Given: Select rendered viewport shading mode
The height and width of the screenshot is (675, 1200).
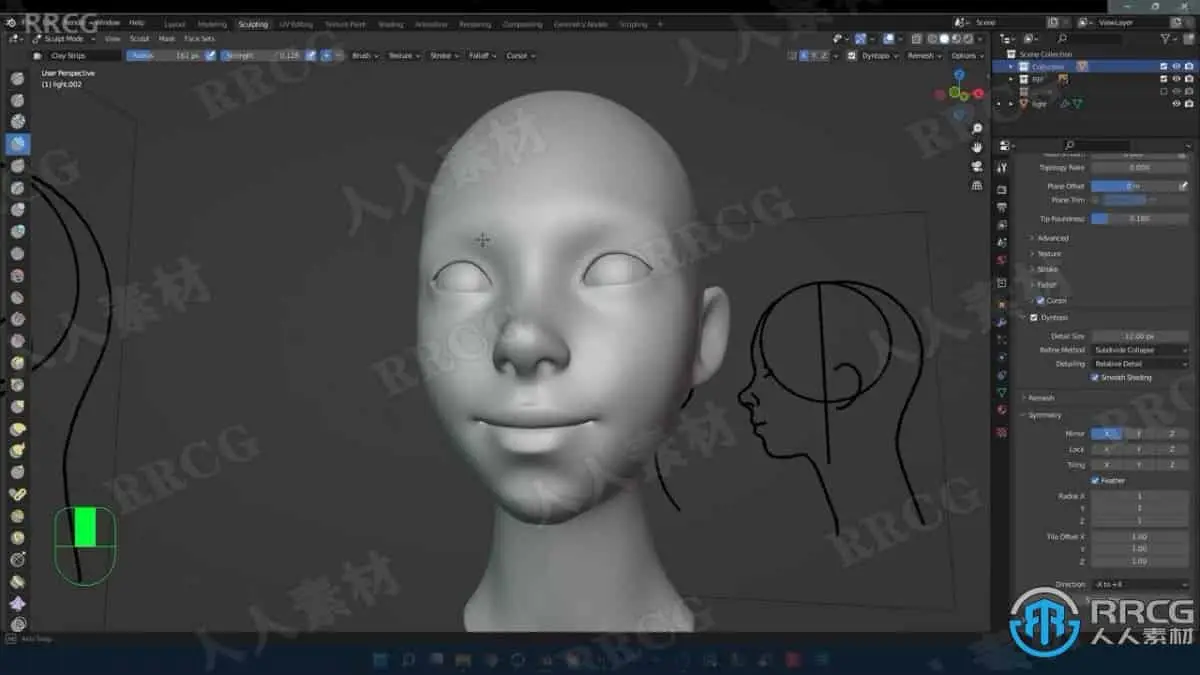Looking at the screenshot, I should [968, 39].
